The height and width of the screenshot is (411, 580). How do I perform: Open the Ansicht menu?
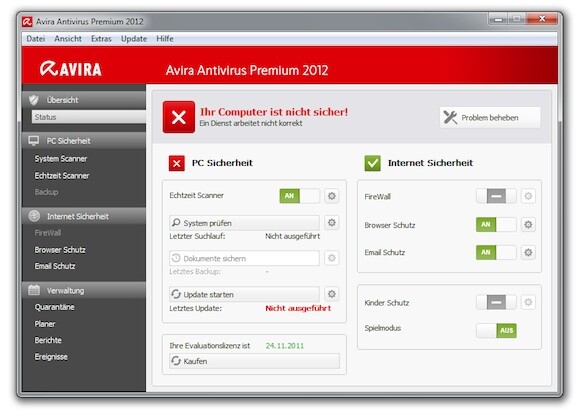(68, 38)
